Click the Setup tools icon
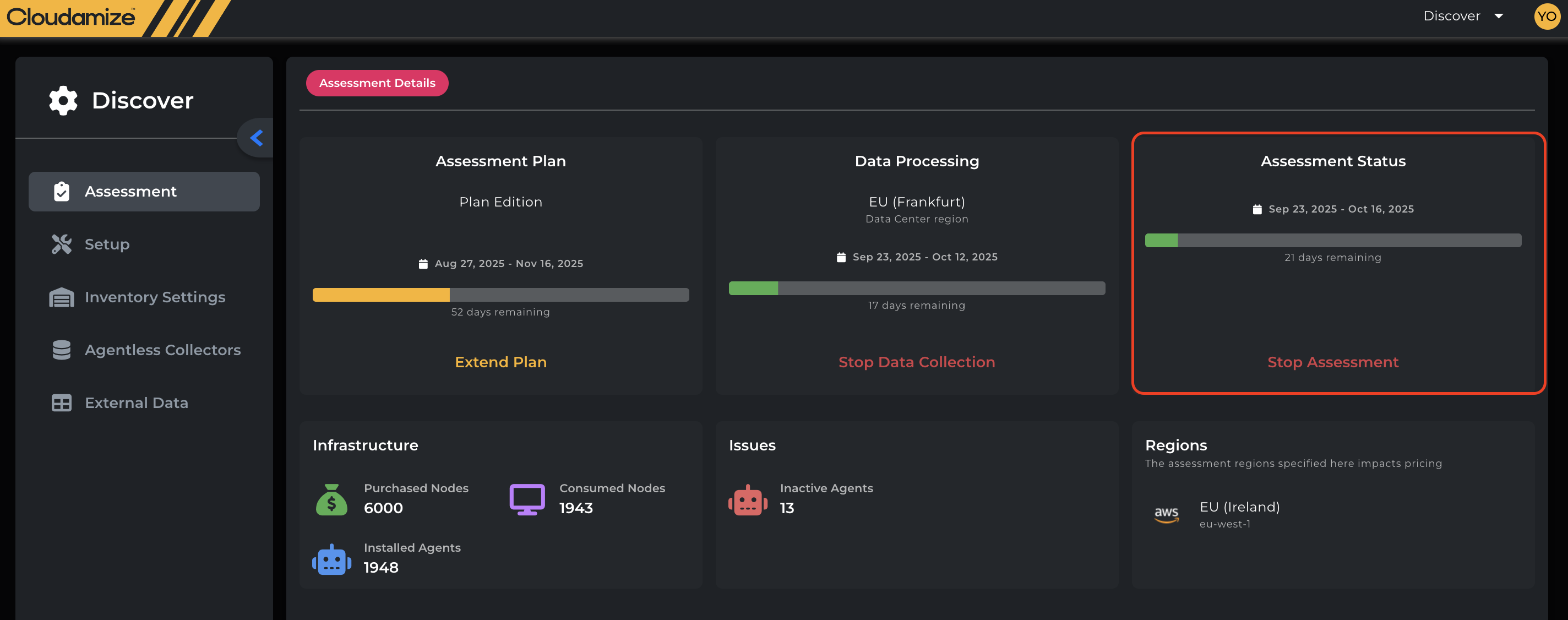 tap(62, 244)
